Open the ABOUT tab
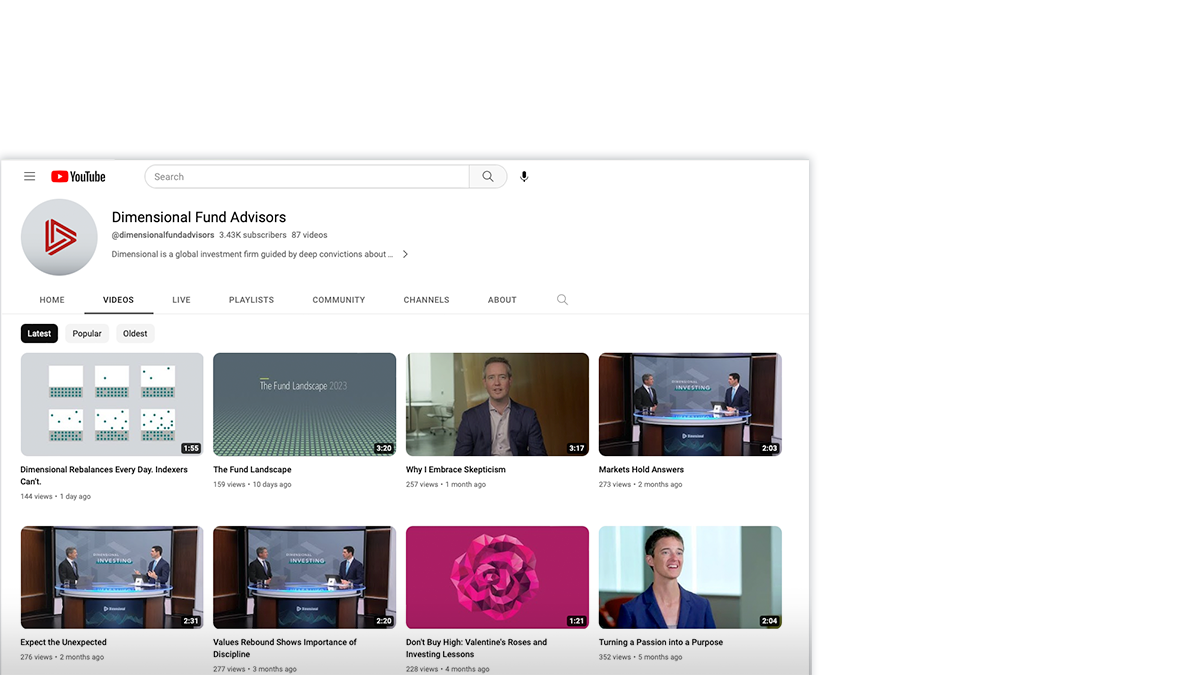The width and height of the screenshot is (1200, 675). coord(502,300)
